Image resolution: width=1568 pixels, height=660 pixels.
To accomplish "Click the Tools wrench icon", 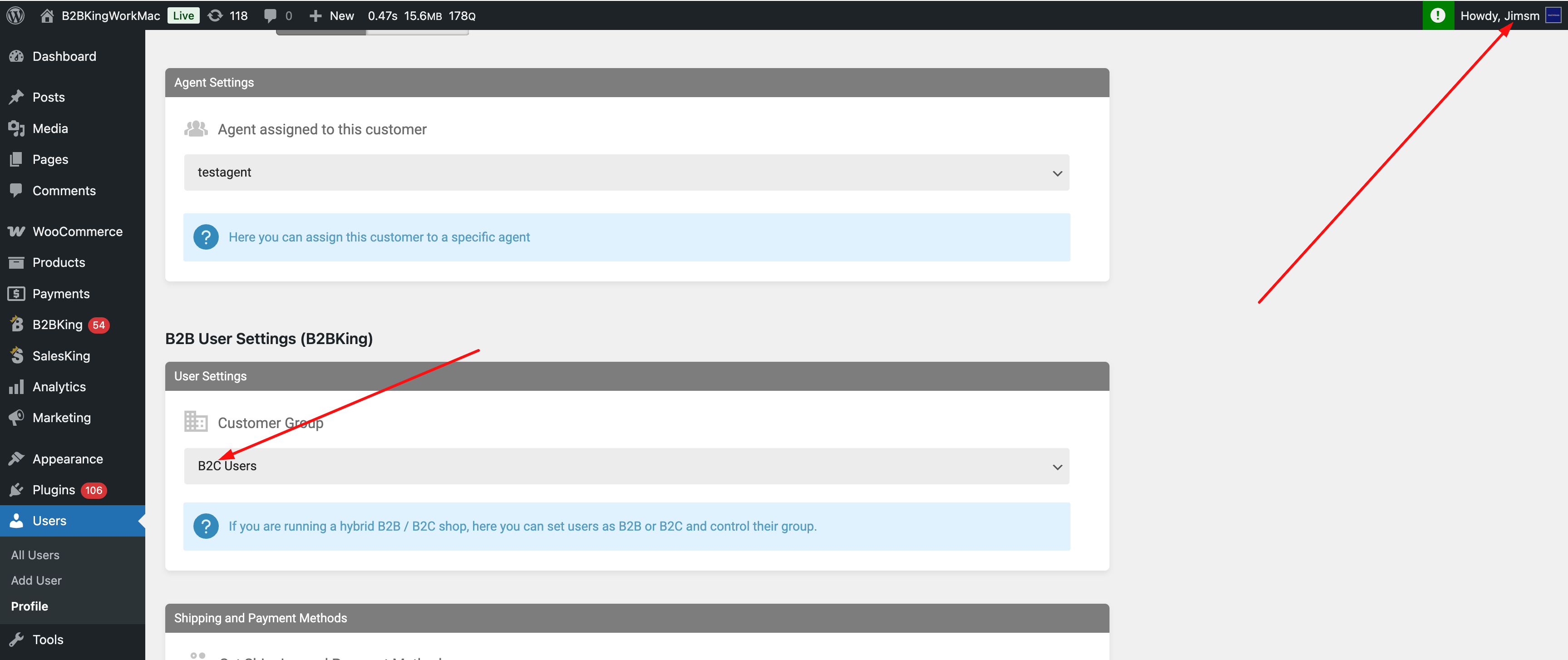I will (x=16, y=639).
